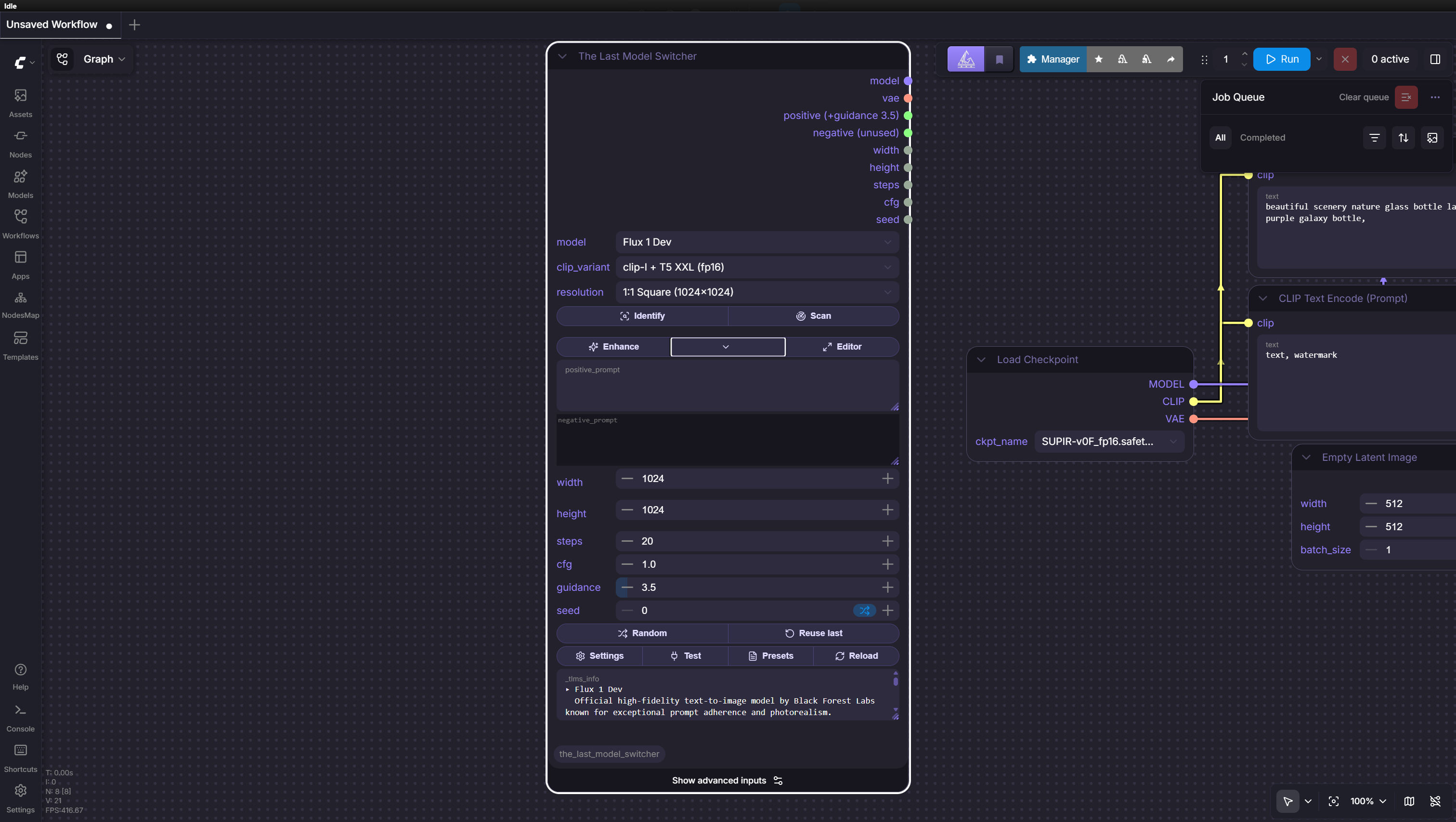Click the positive_prompt text area
The image size is (1456, 822).
click(x=728, y=386)
